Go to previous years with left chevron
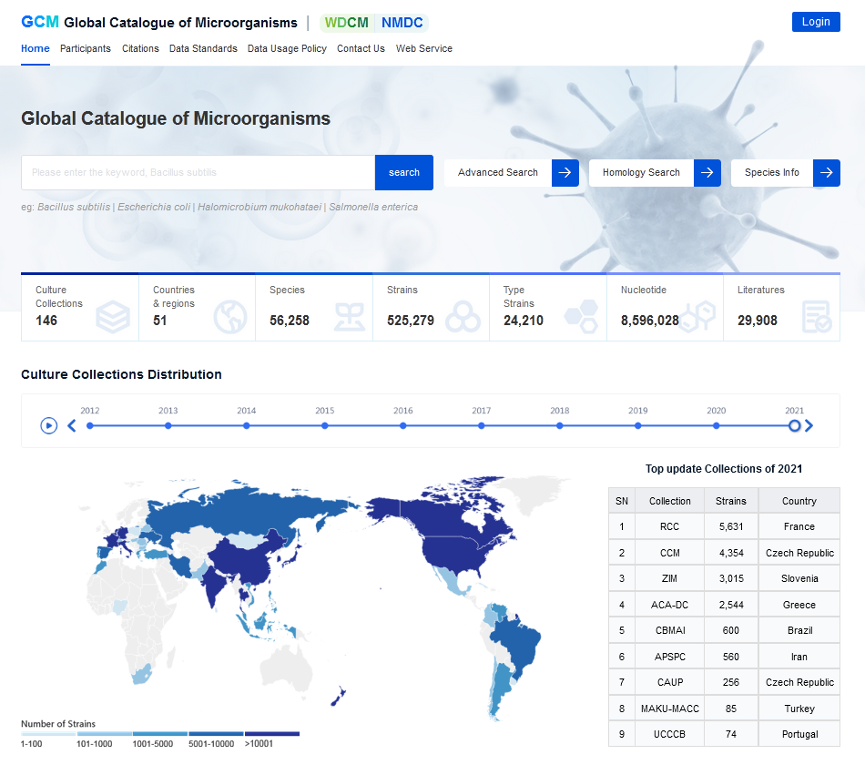Viewport: 866px width, 766px height. 72,426
